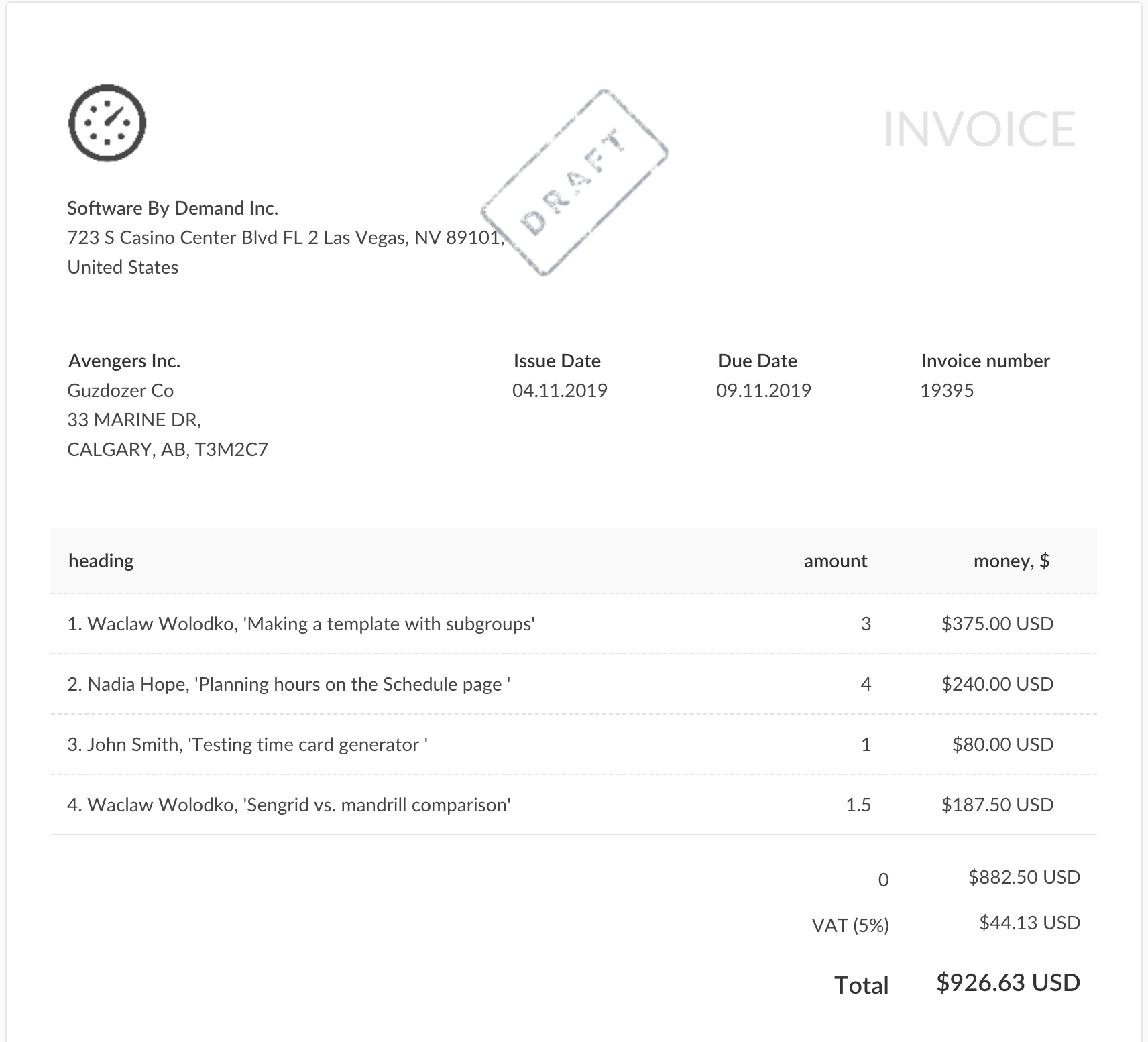
Task: Click the 'heading' column header
Action: [x=101, y=561]
